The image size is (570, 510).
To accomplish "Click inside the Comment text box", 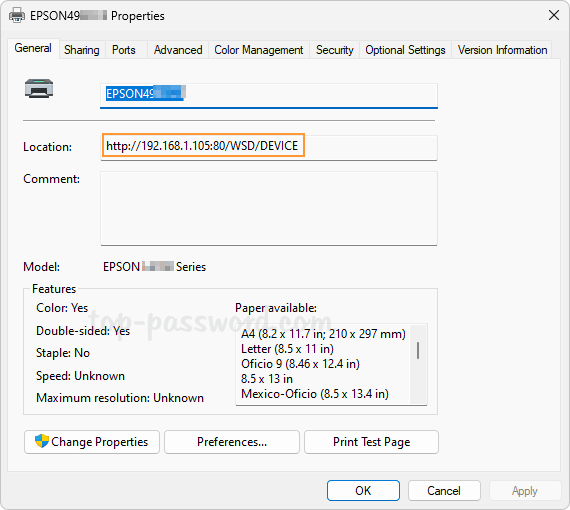I will pyautogui.click(x=269, y=209).
